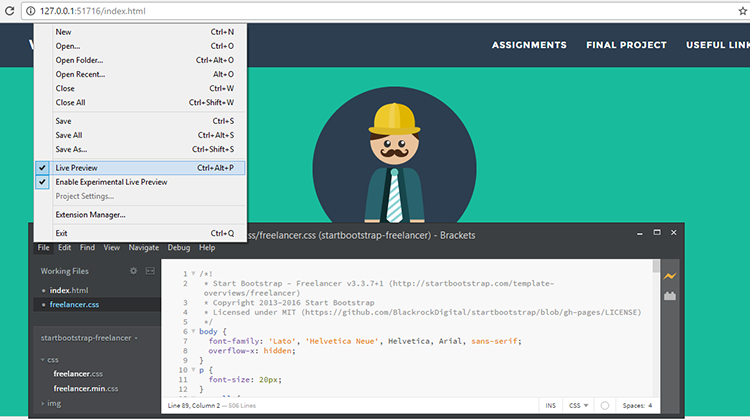Toggle Enable Experimental Live Preview
Viewport: 750px width, 420px height.
[x=140, y=182]
